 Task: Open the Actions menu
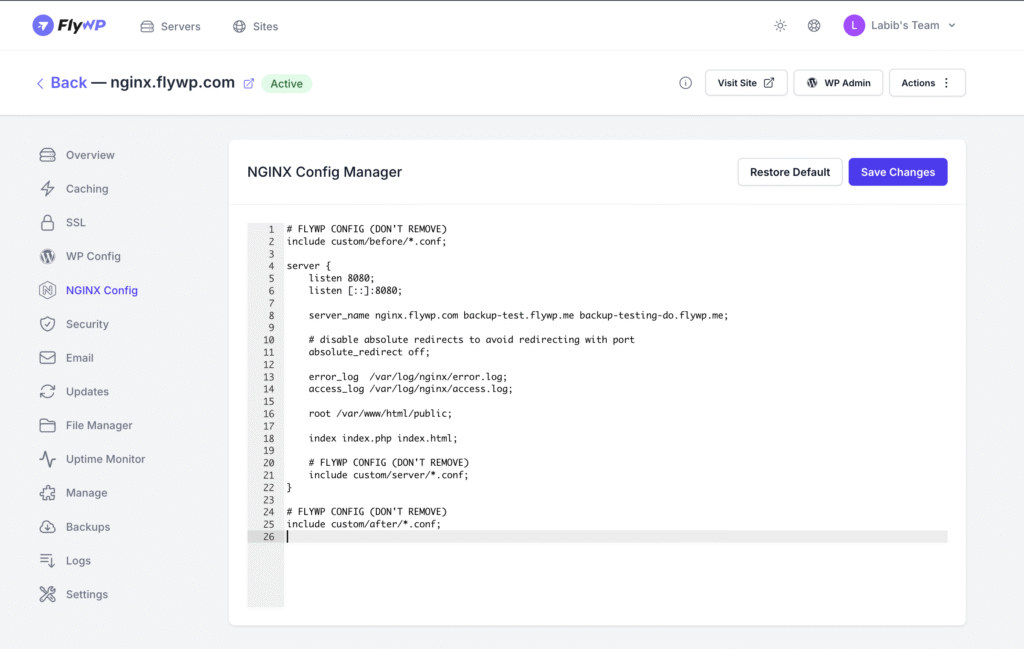(927, 83)
